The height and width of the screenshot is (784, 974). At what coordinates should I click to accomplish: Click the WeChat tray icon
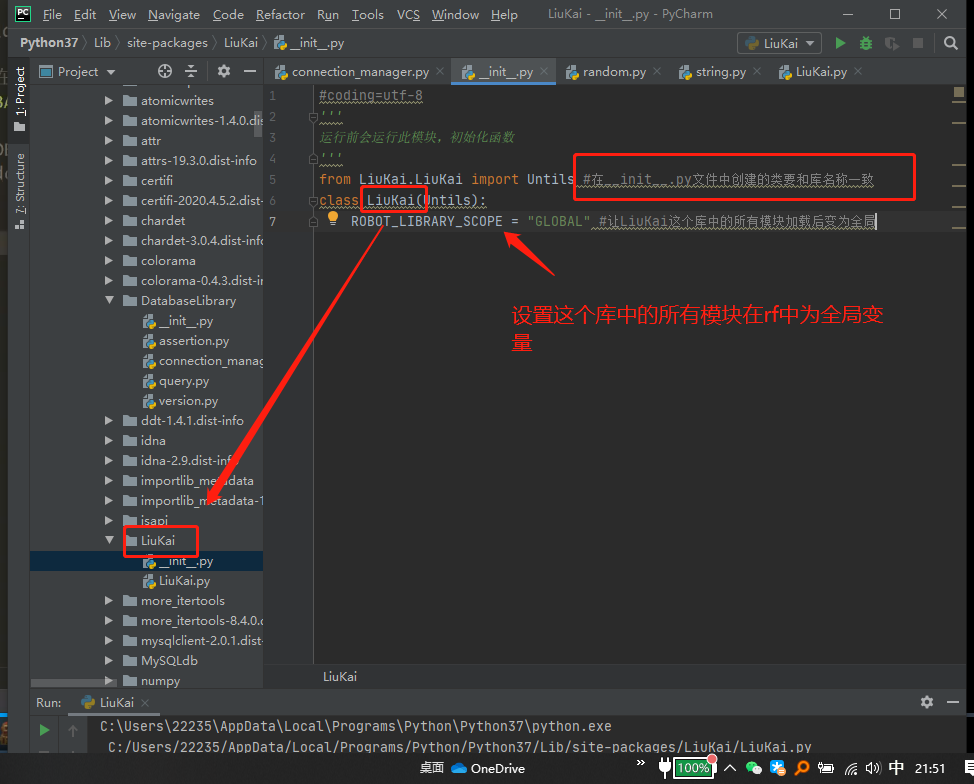tap(753, 768)
